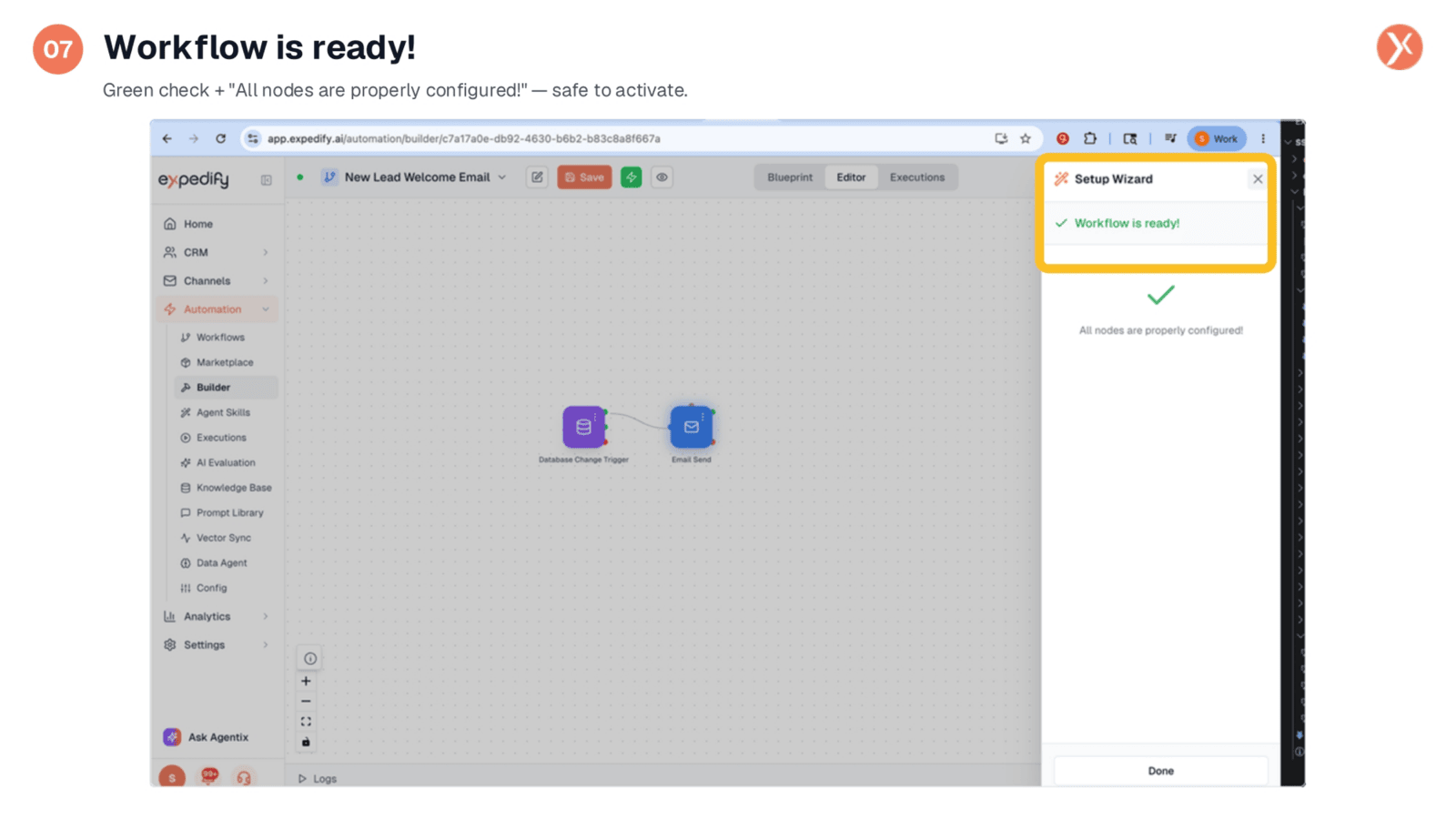This screenshot has height=819, width=1456.
Task: Click the red extension icon in browser toolbar
Action: point(1062,138)
